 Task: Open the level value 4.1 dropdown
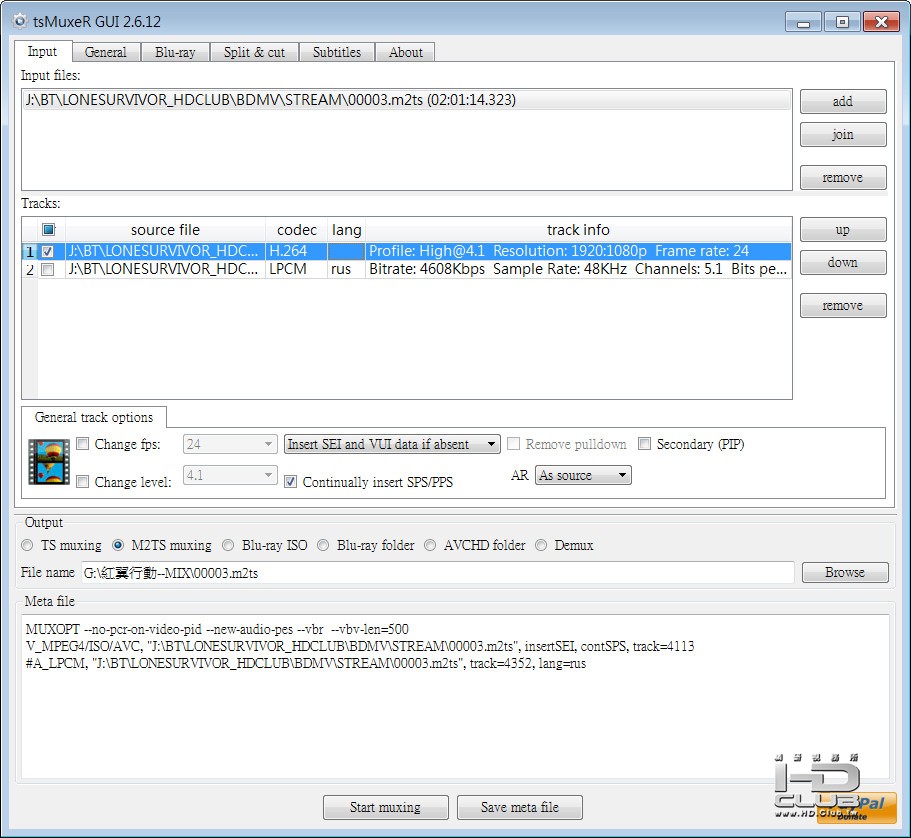[230, 475]
